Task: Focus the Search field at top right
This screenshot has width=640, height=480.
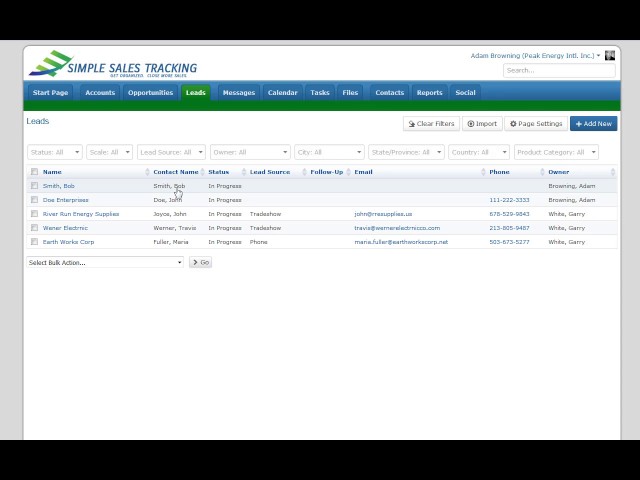Action: (x=559, y=71)
